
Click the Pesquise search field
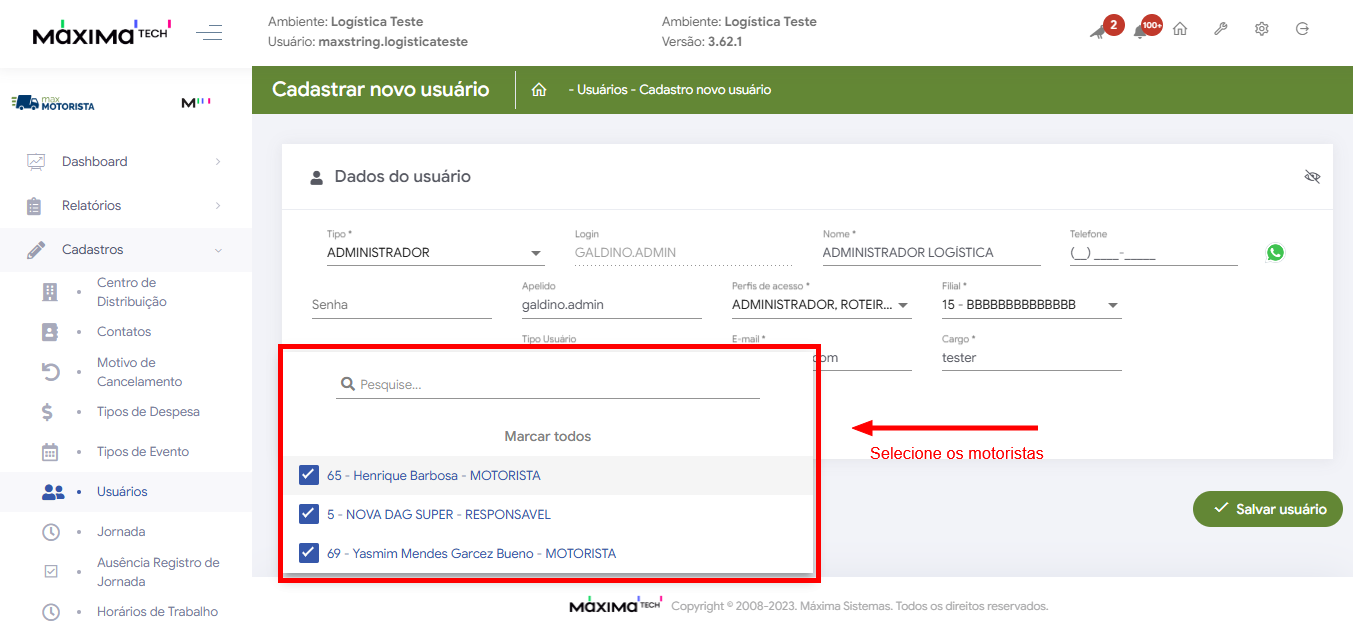point(555,385)
